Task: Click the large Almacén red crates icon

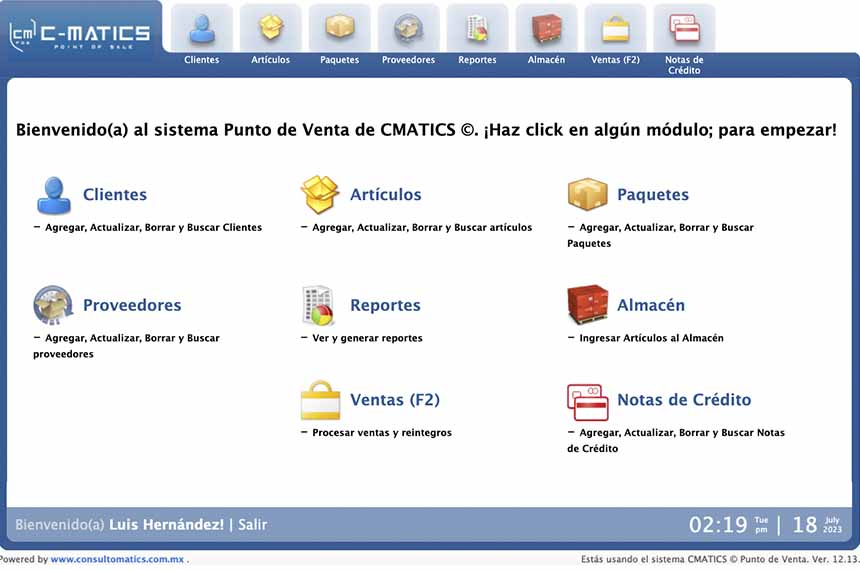Action: pos(587,304)
